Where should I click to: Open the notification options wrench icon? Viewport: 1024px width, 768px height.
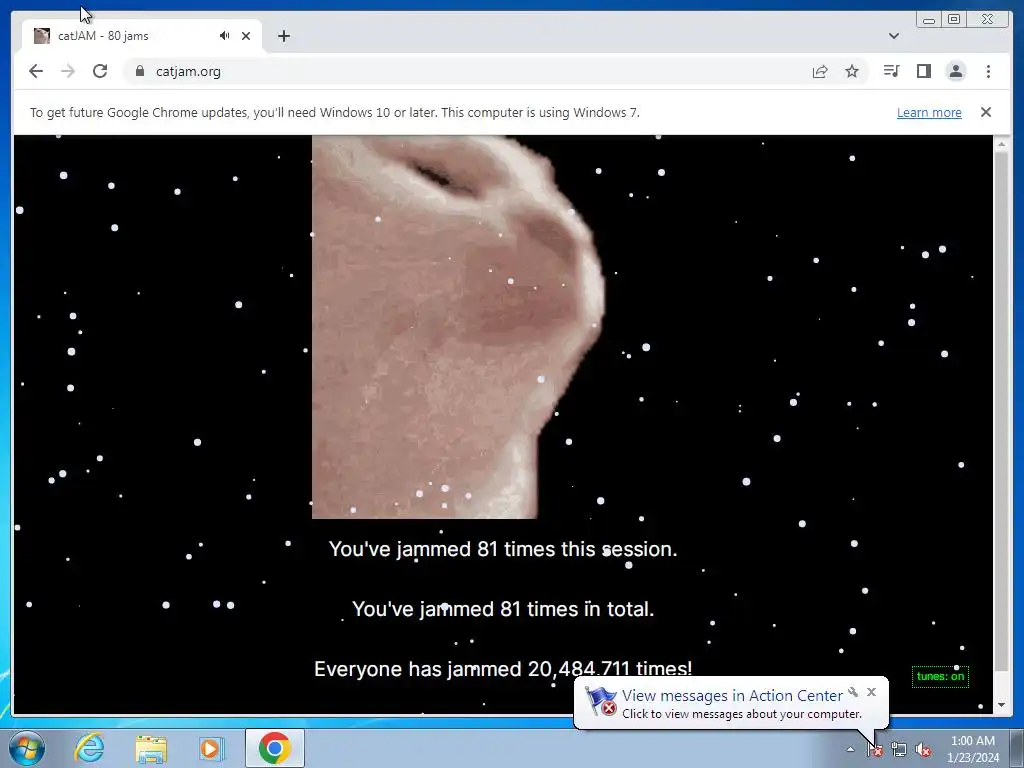(853, 692)
